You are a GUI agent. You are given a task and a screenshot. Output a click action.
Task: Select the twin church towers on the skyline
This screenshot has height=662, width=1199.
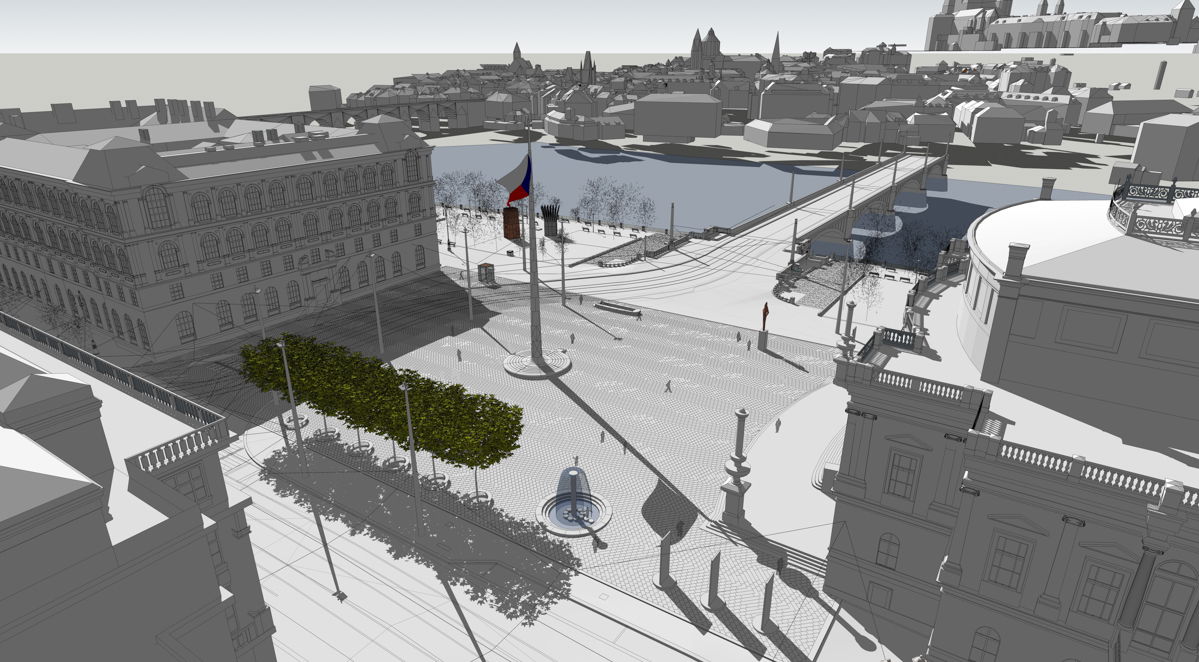(705, 43)
